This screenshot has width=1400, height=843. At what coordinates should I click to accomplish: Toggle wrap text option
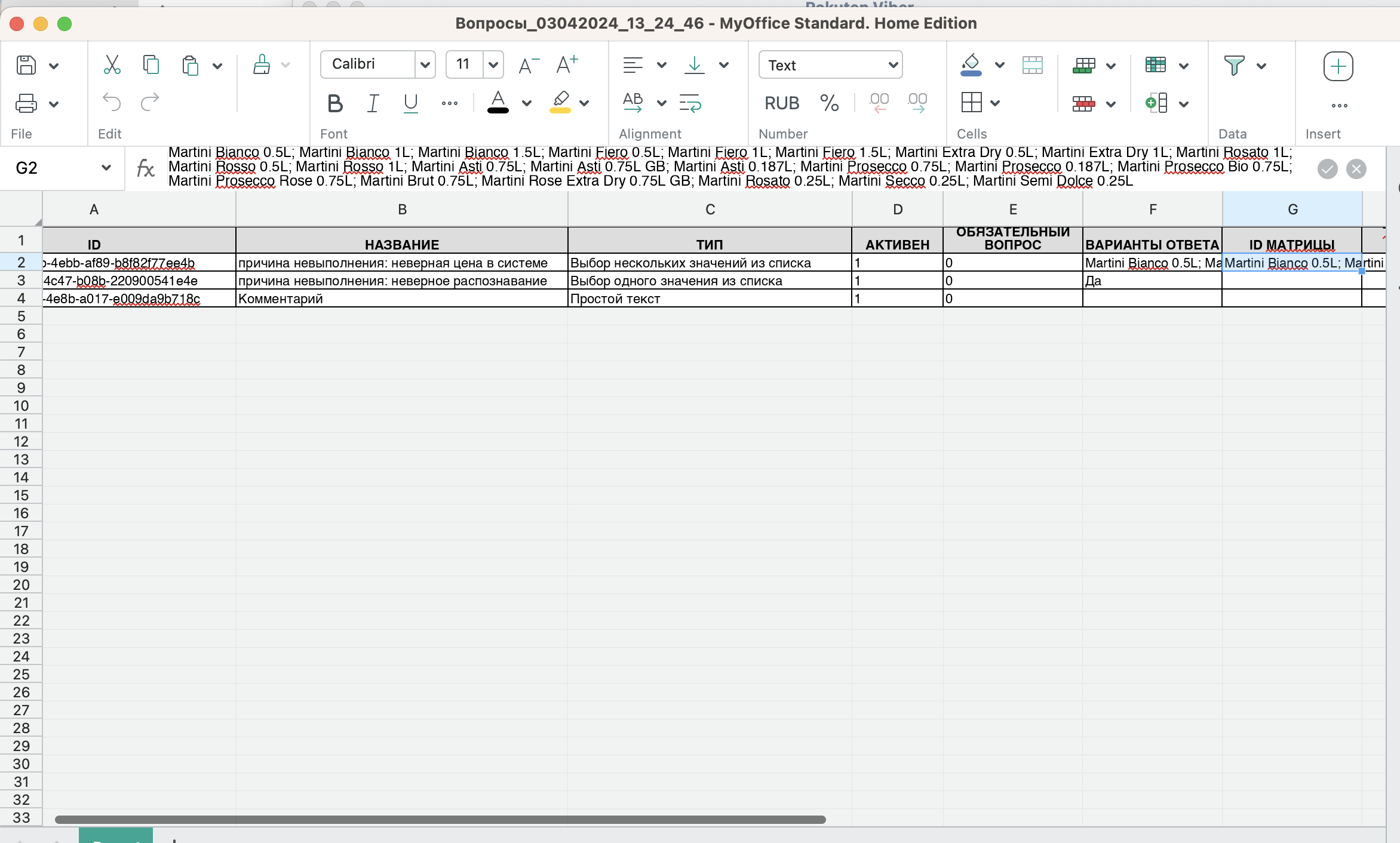coord(690,103)
